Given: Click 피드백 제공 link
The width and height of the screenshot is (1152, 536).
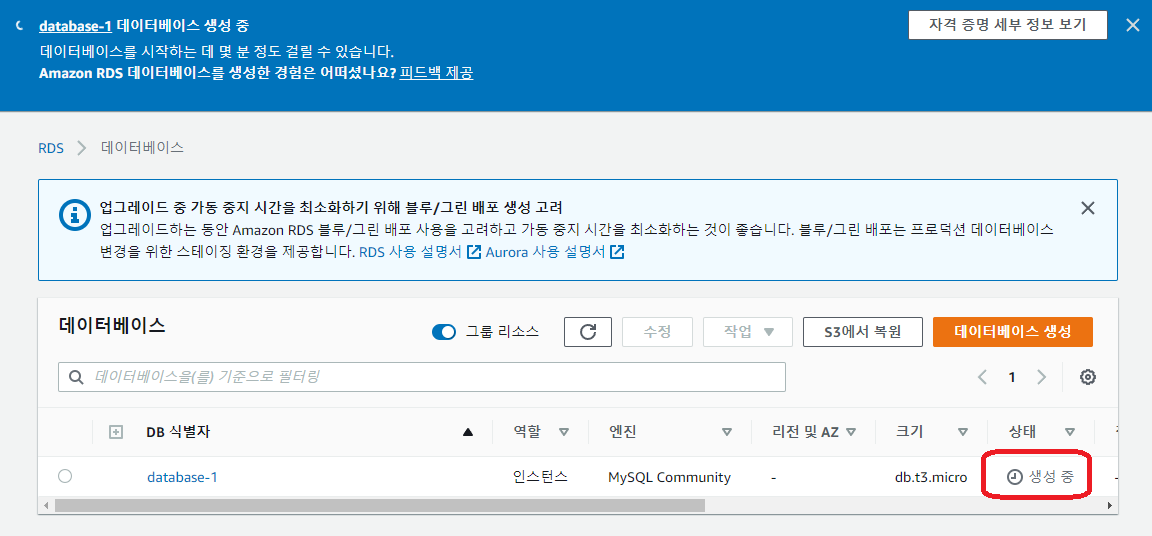Looking at the screenshot, I should pos(436,73).
